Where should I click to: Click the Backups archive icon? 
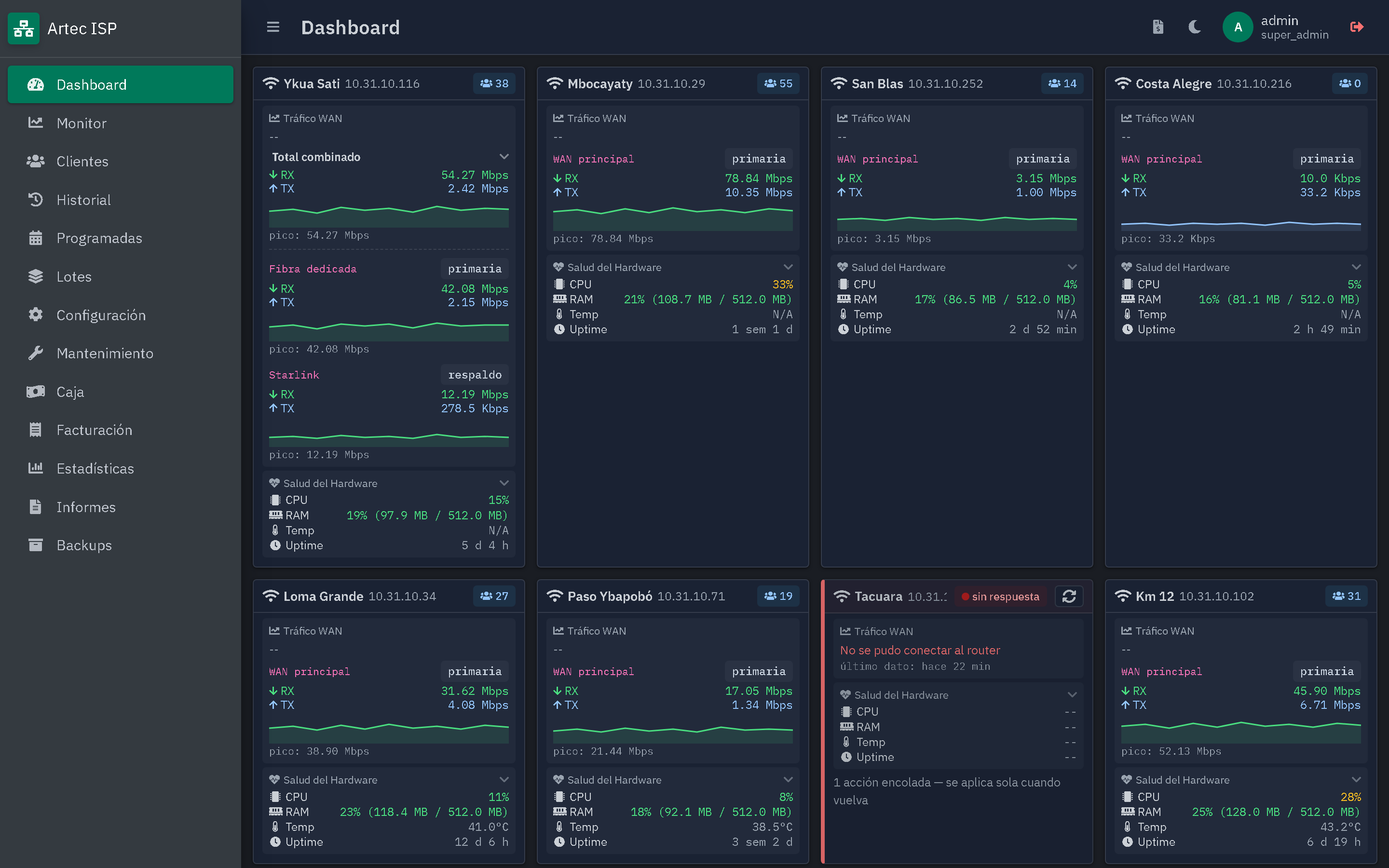[36, 545]
